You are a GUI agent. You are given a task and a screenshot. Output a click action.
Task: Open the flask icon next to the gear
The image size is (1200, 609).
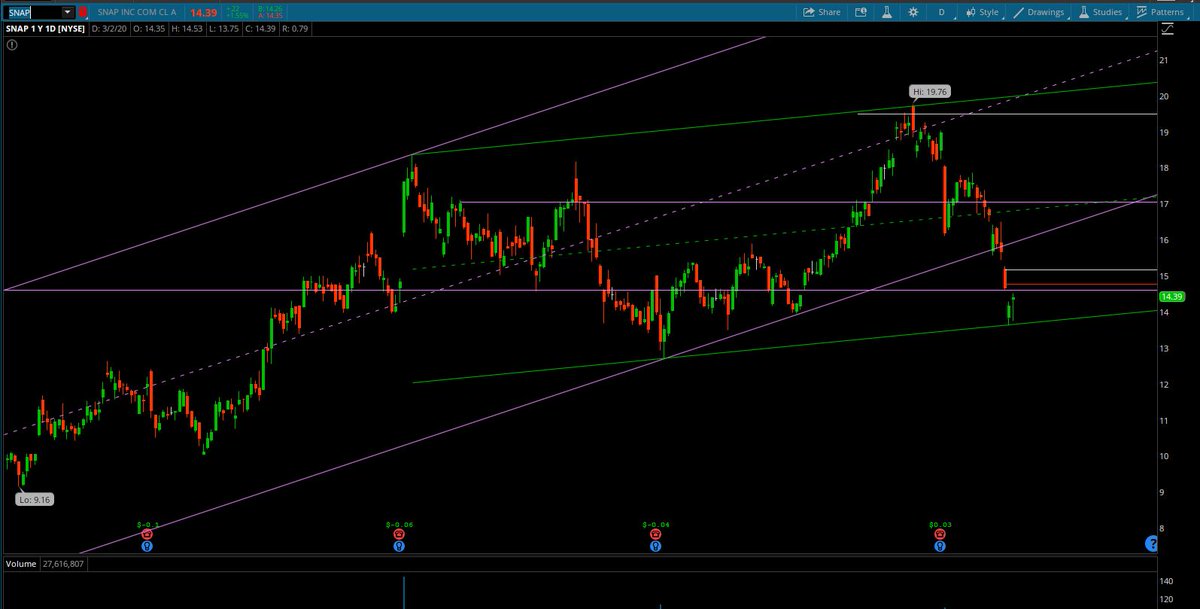pos(887,12)
